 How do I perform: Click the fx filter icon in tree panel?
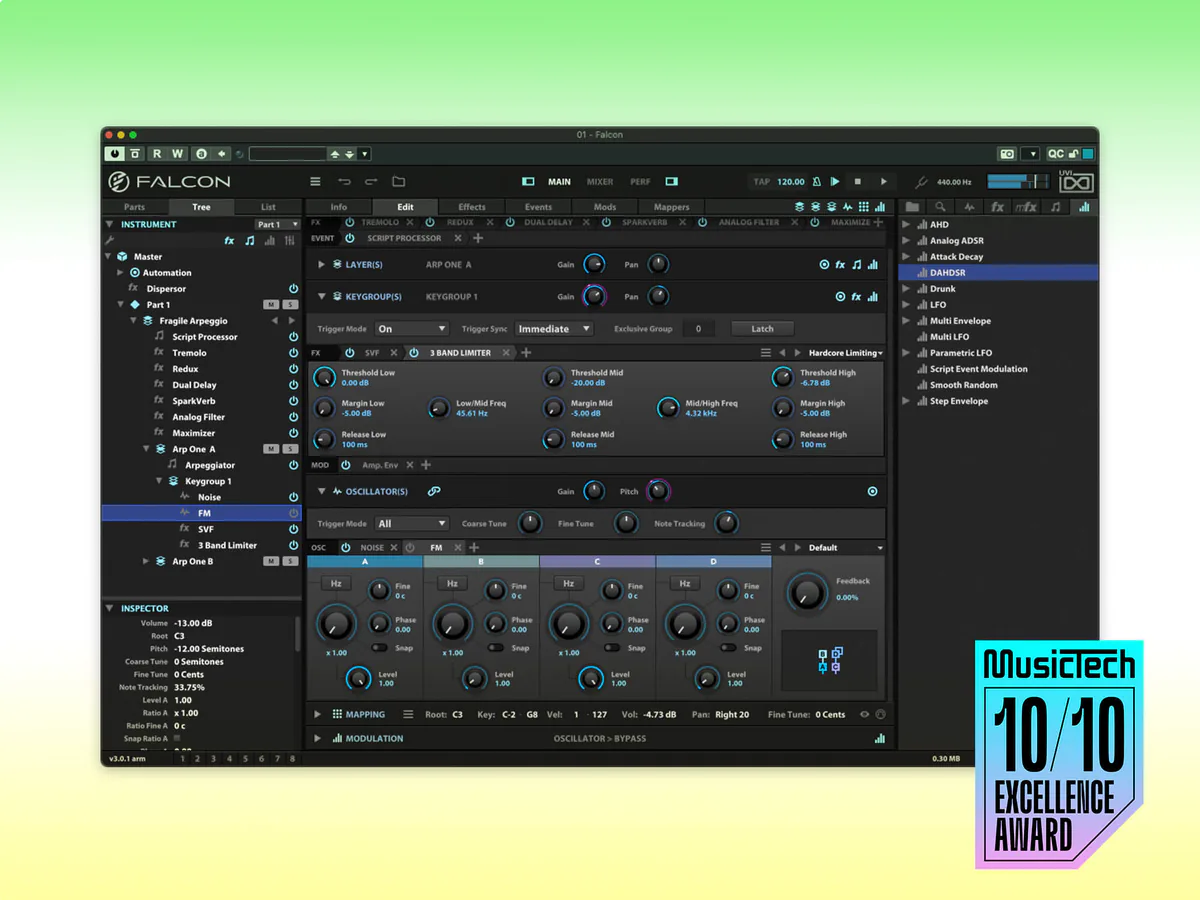point(229,240)
